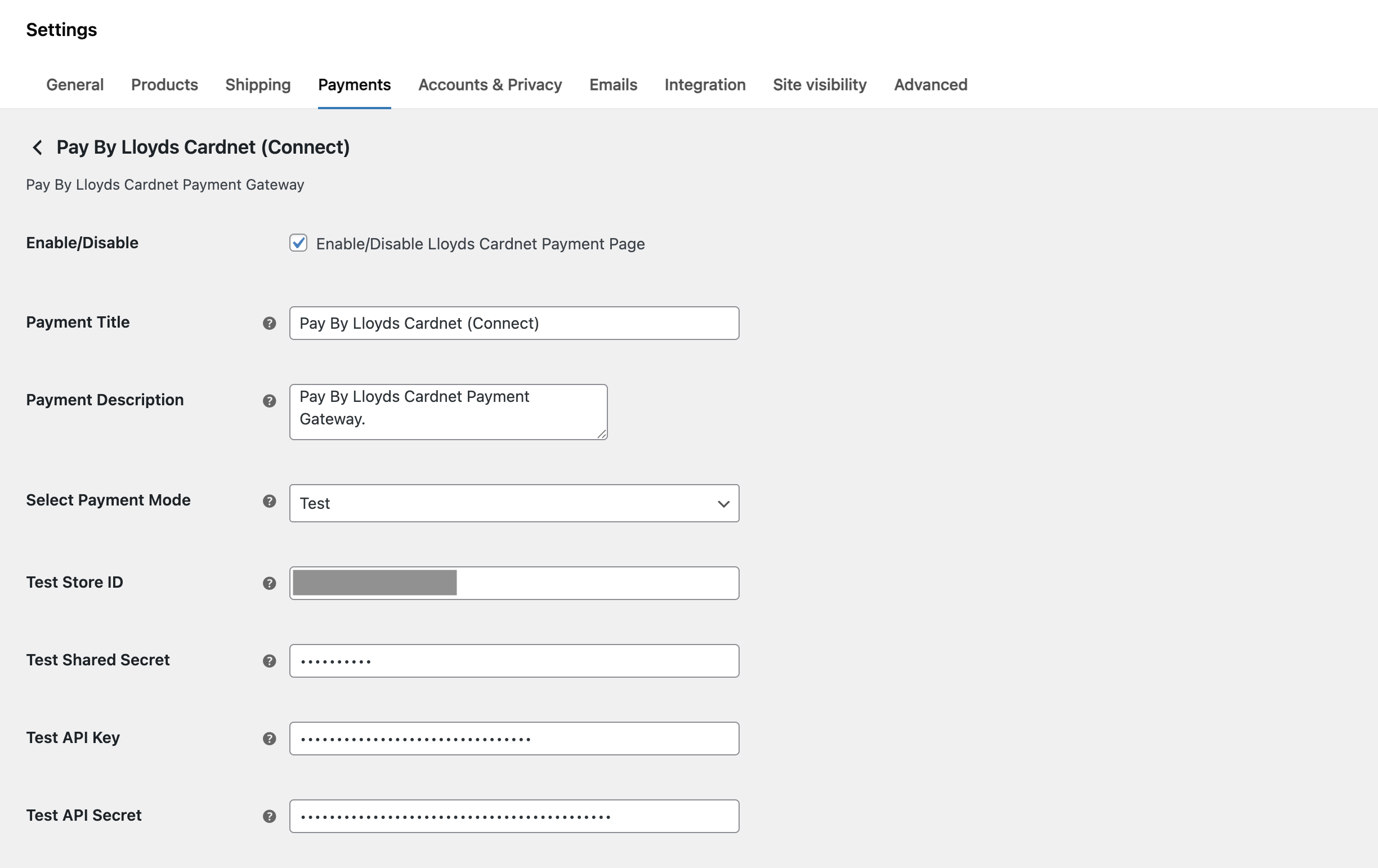Click the Payment Title label
Image resolution: width=1378 pixels, height=868 pixels.
[x=78, y=322]
